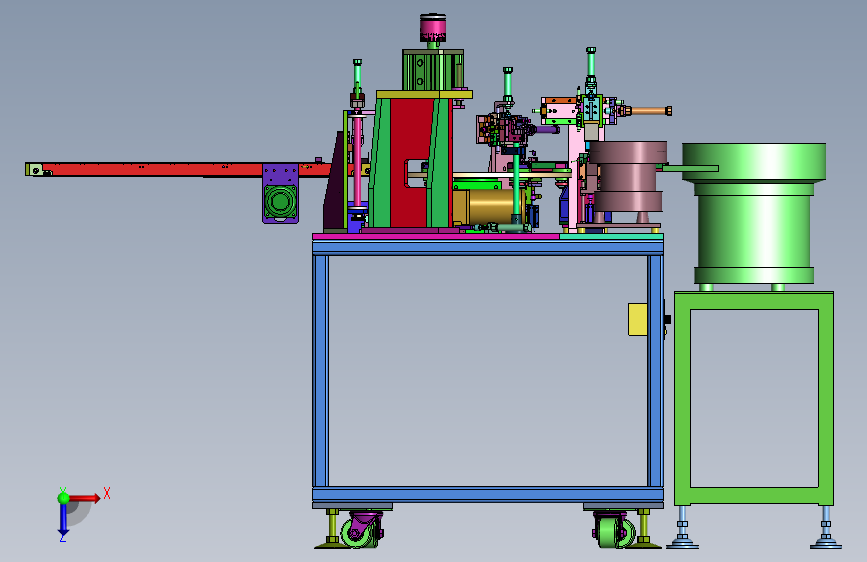Click the red X axis arrow of triad
The height and width of the screenshot is (562, 867).
pos(84,498)
